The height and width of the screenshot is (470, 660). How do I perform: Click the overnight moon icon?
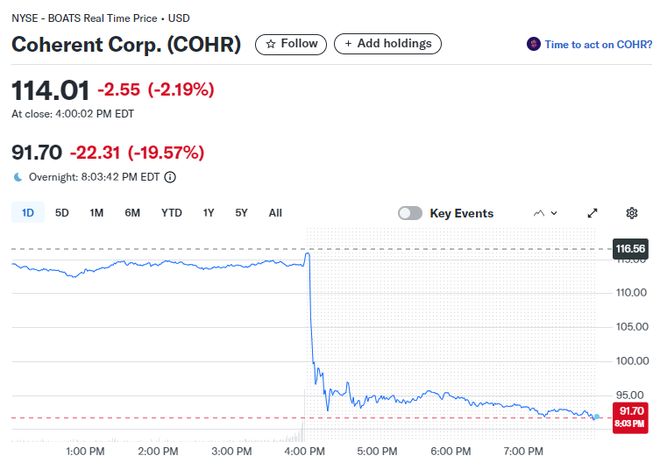(17, 177)
